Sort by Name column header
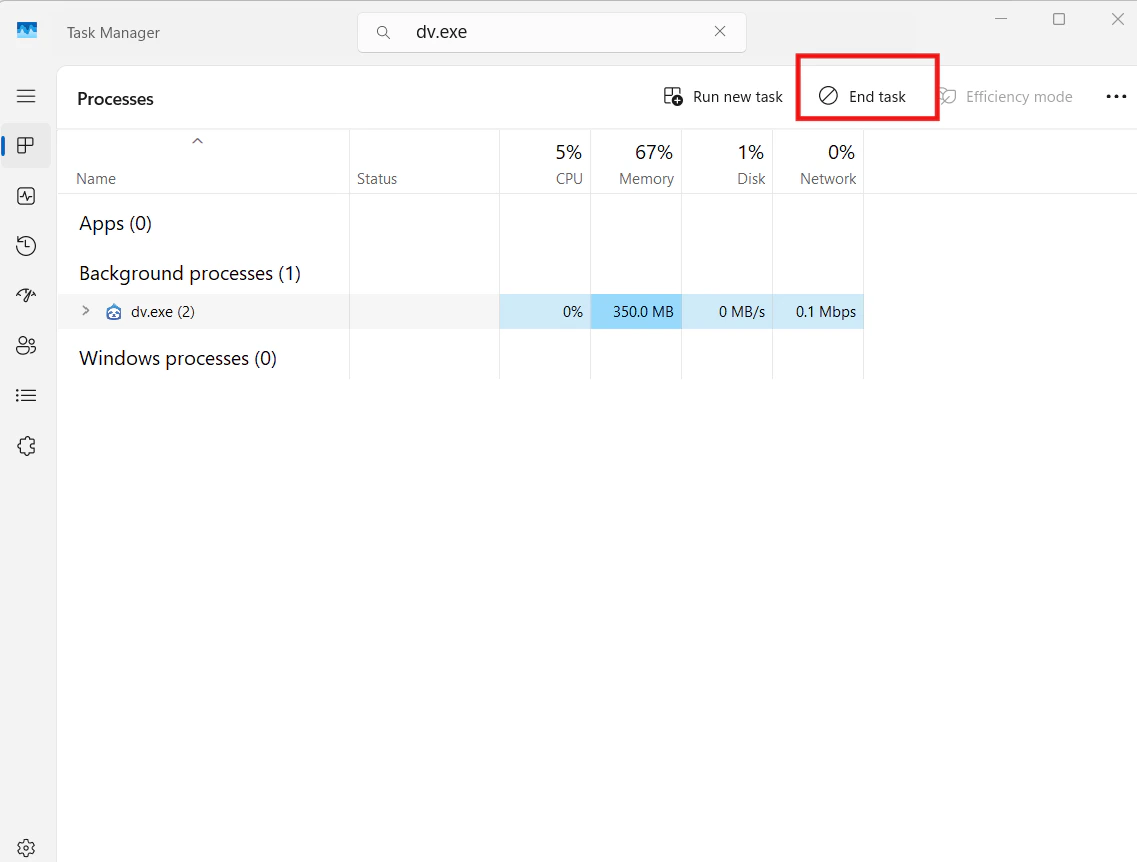Image resolution: width=1137 pixels, height=862 pixels. click(203, 162)
